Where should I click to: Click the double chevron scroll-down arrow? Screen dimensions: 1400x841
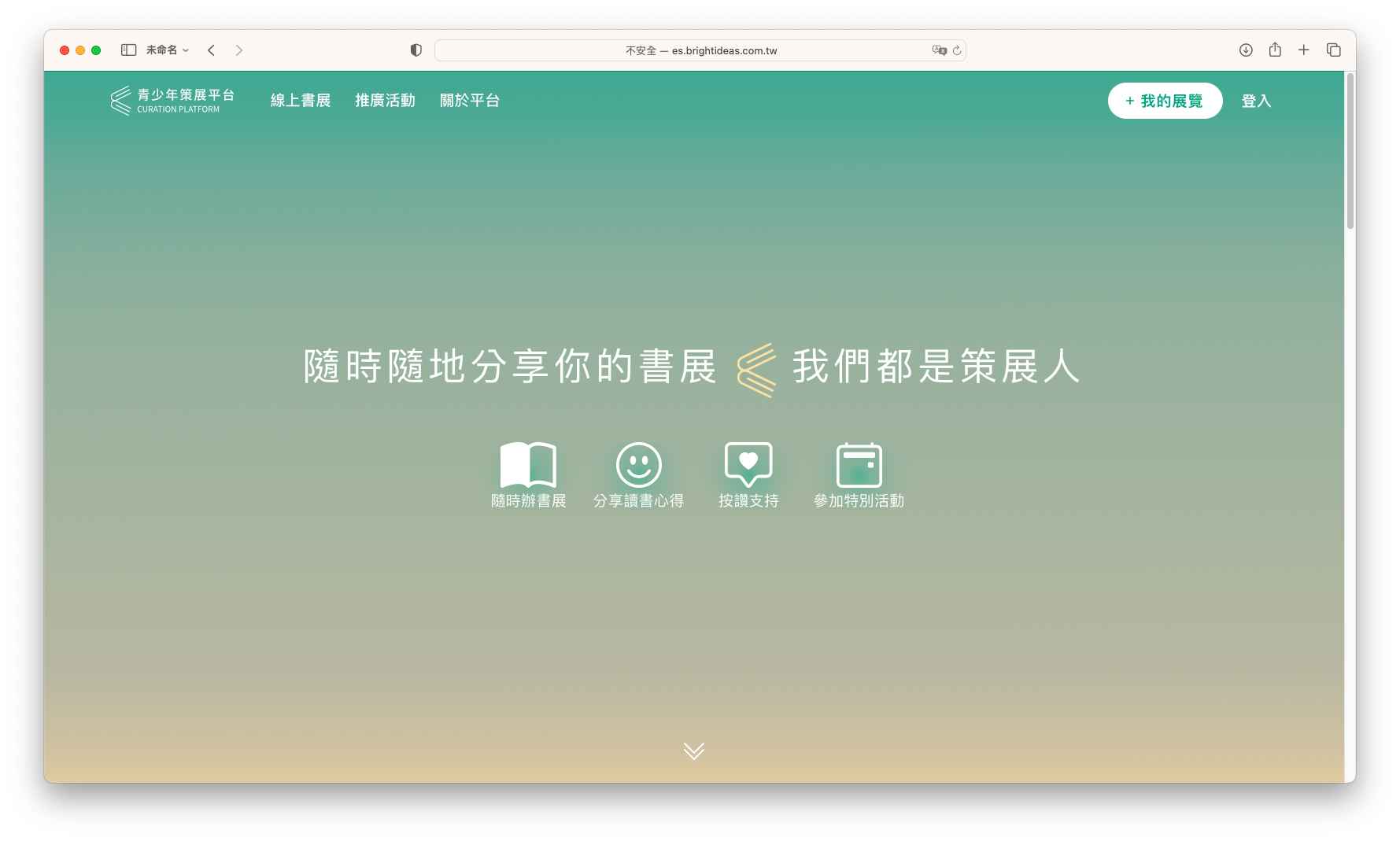pos(693,751)
